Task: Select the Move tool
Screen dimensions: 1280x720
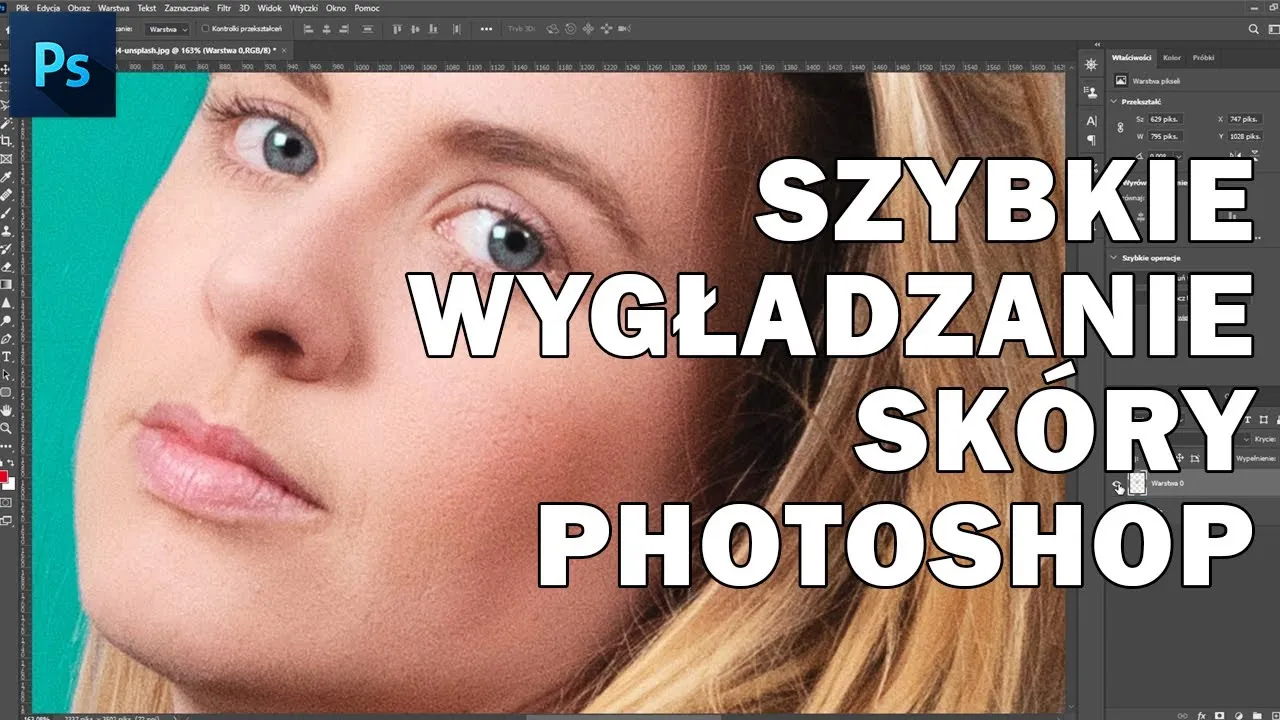Action: point(6,69)
